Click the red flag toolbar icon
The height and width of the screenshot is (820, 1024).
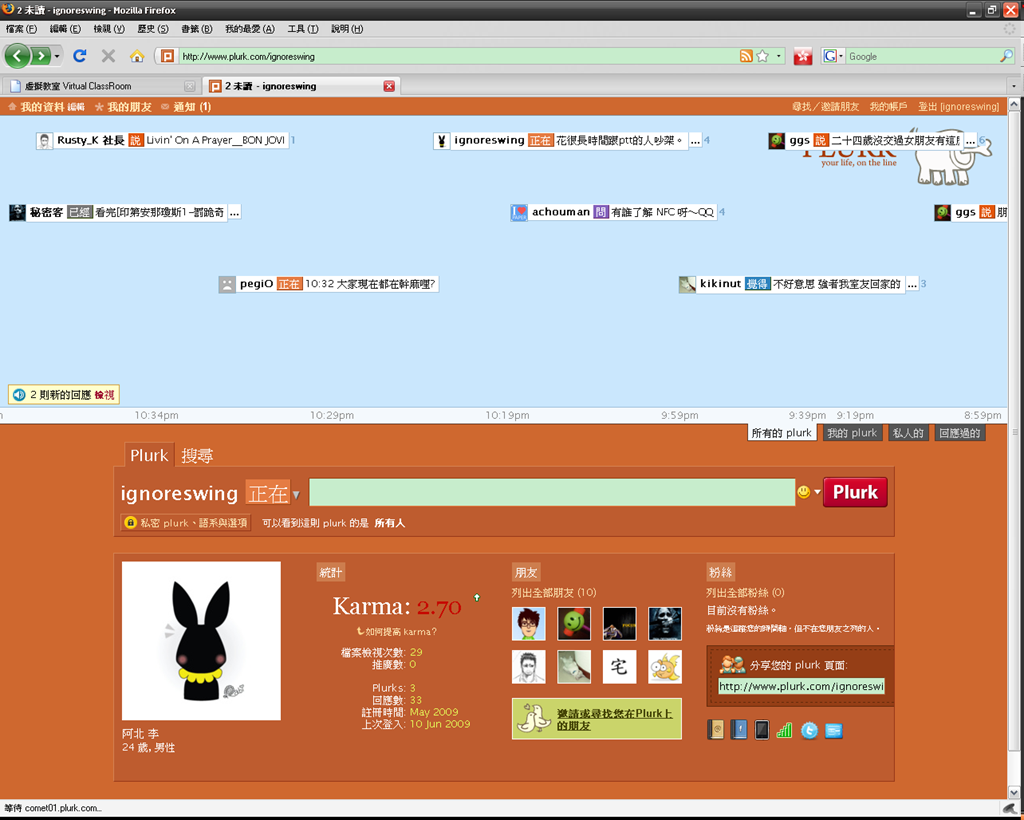point(803,56)
